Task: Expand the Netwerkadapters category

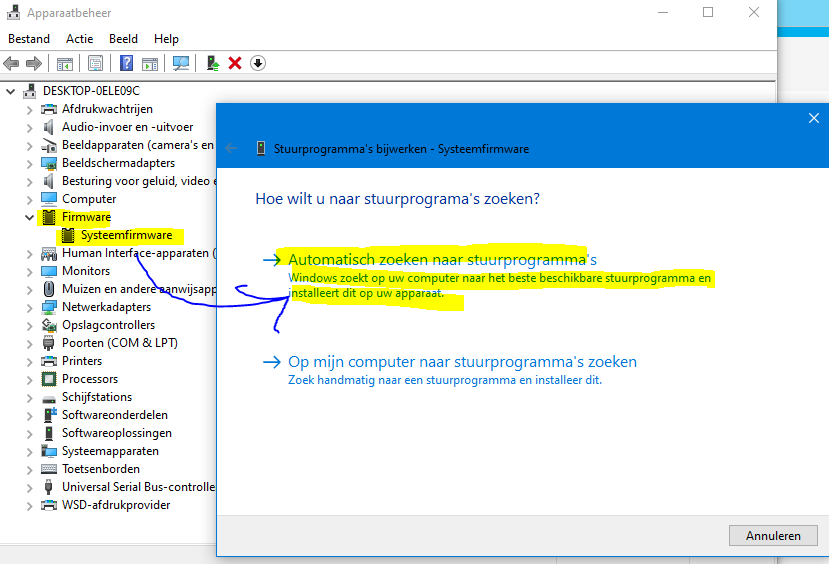Action: 27,307
